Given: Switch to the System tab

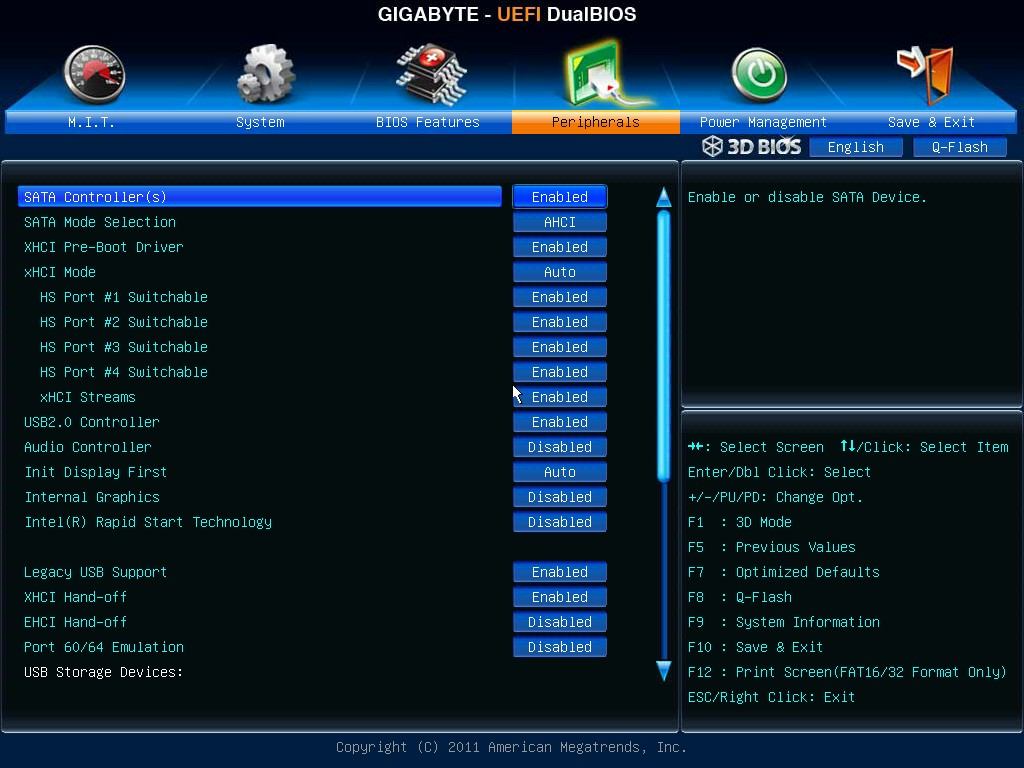Looking at the screenshot, I should (260, 122).
